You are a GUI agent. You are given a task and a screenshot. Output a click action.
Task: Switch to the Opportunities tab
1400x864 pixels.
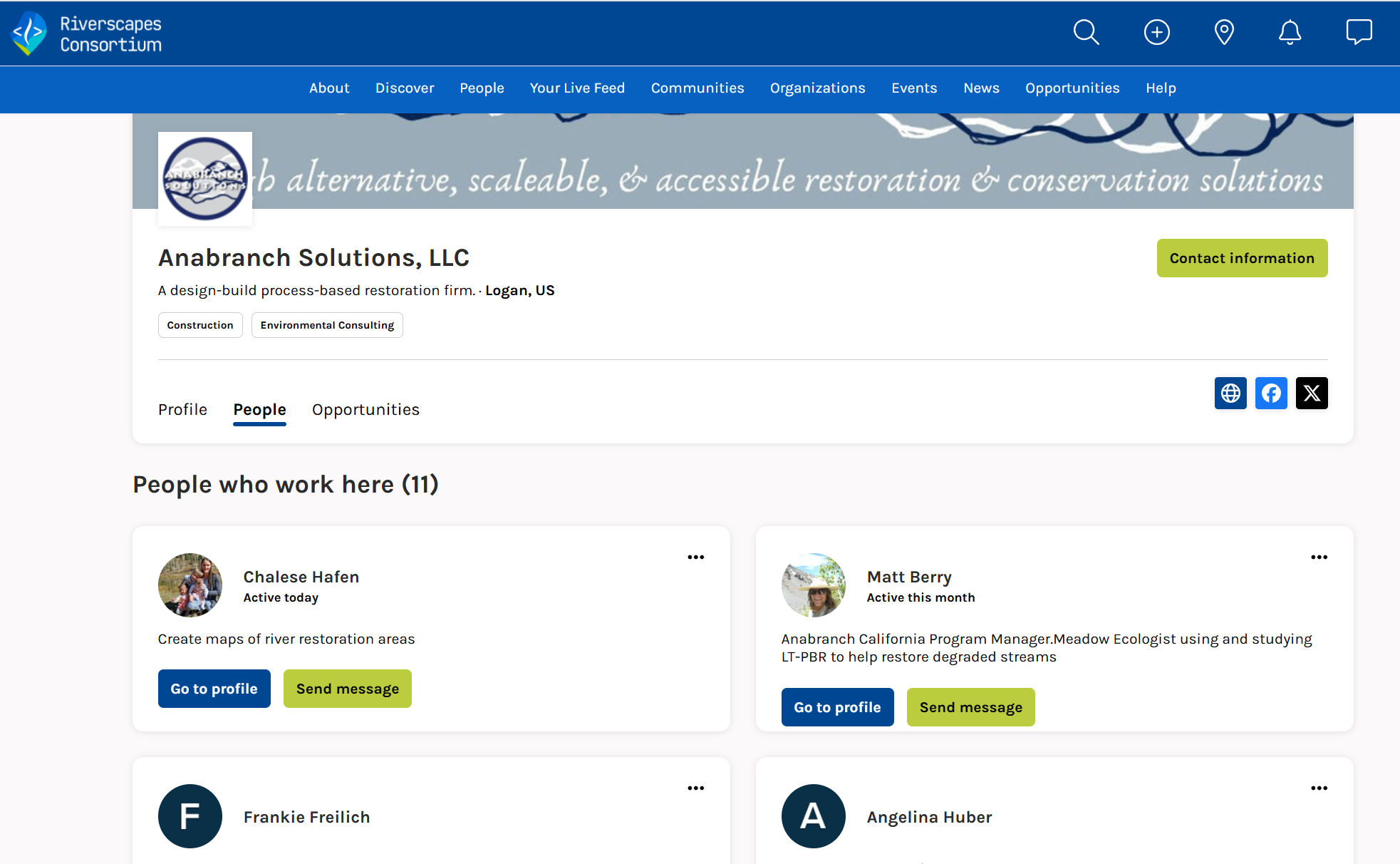tap(365, 409)
